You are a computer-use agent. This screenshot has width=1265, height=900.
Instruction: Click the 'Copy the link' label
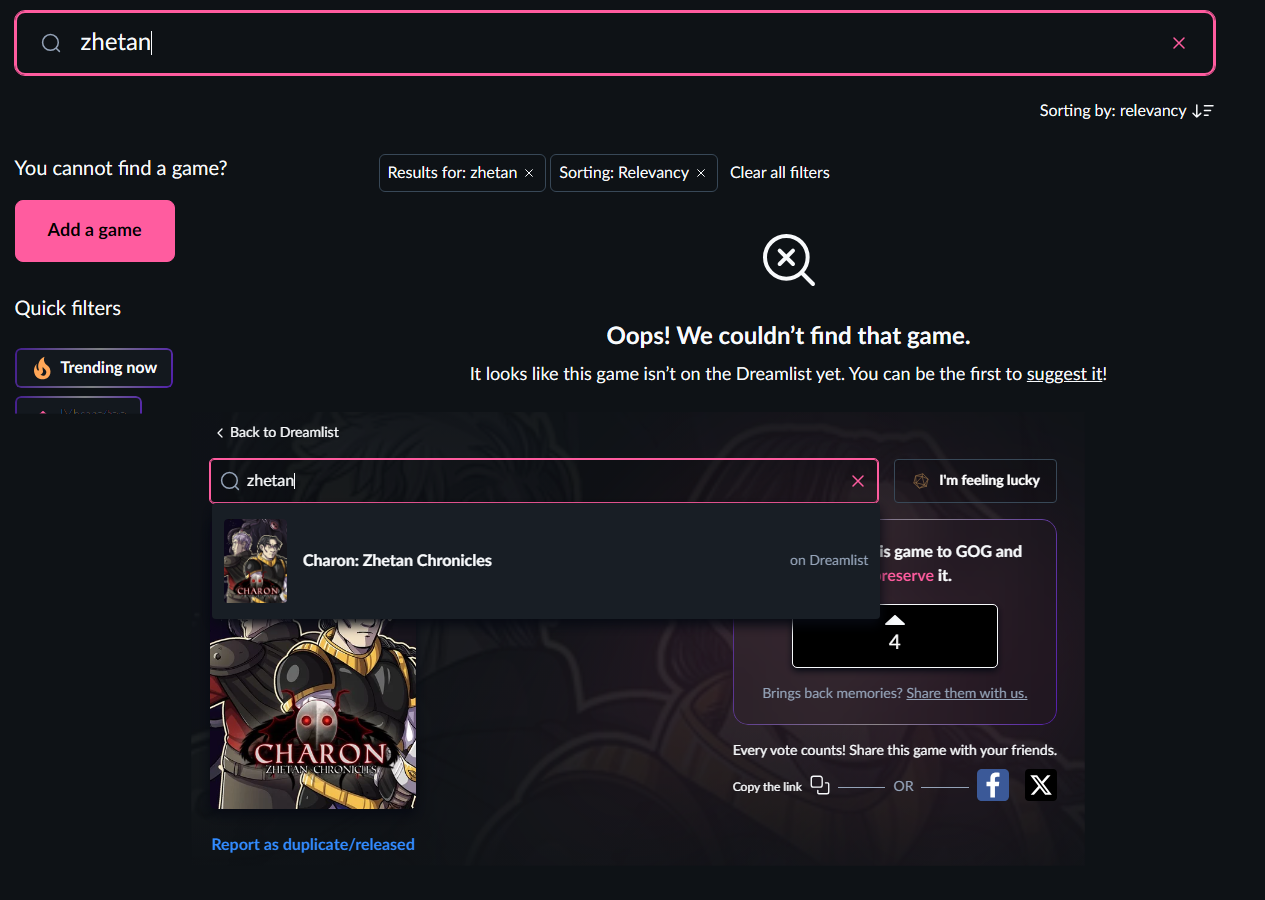(767, 787)
